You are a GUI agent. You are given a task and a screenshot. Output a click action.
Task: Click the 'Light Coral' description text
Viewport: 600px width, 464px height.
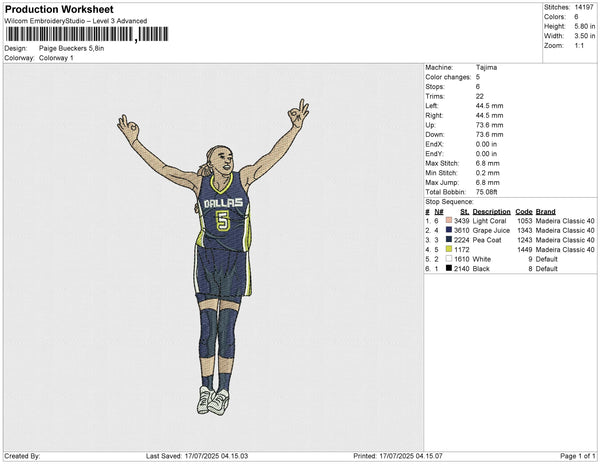(x=489, y=221)
